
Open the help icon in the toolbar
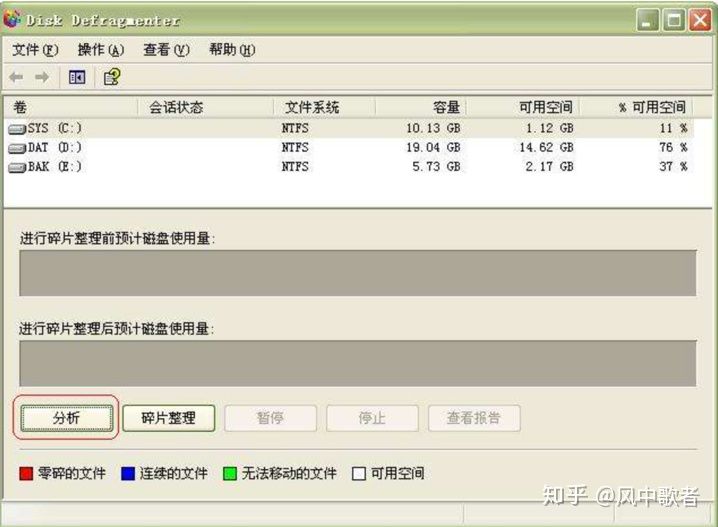point(112,77)
